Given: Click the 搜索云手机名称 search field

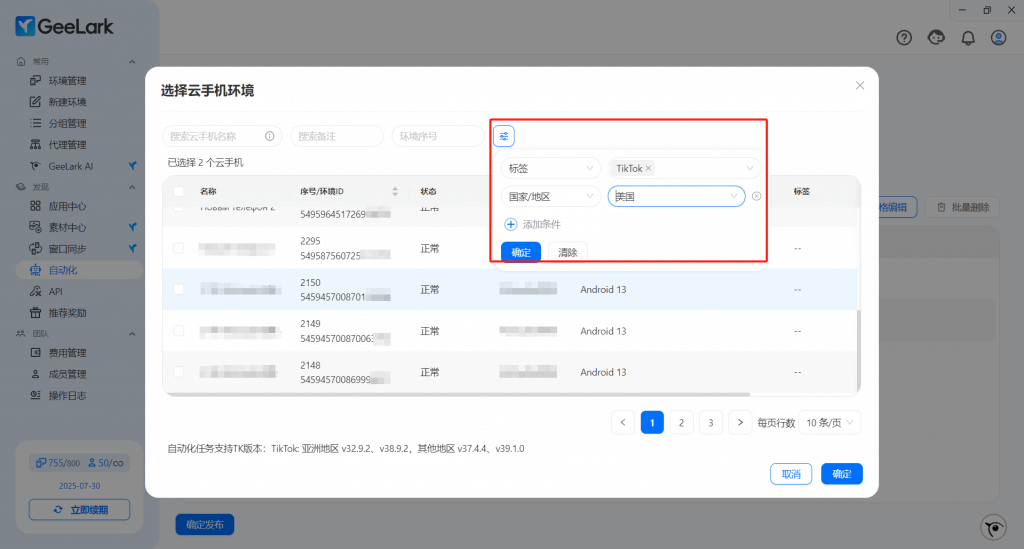Looking at the screenshot, I should [215, 136].
